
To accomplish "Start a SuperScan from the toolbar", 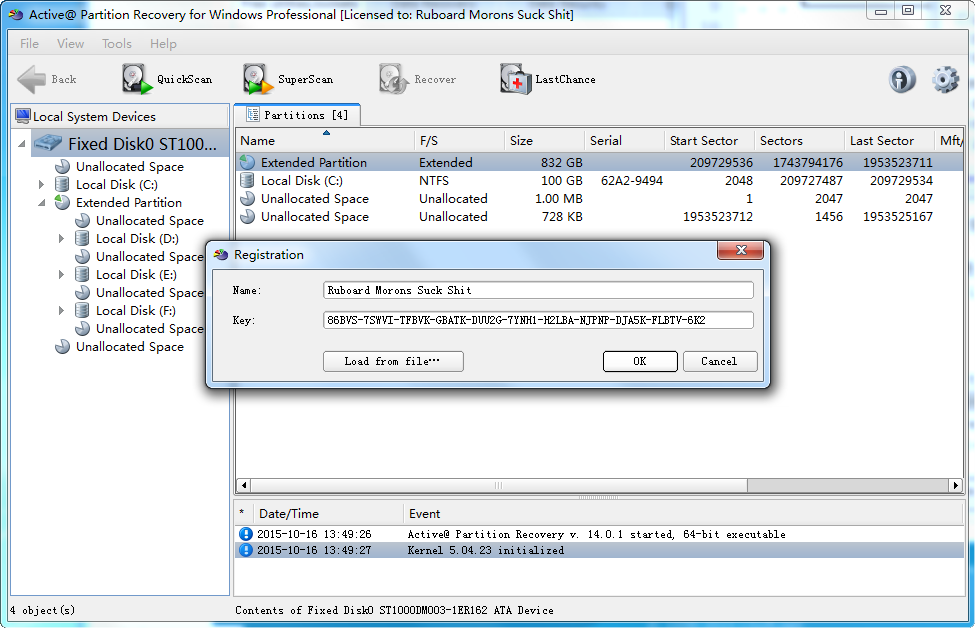I will click(x=258, y=79).
